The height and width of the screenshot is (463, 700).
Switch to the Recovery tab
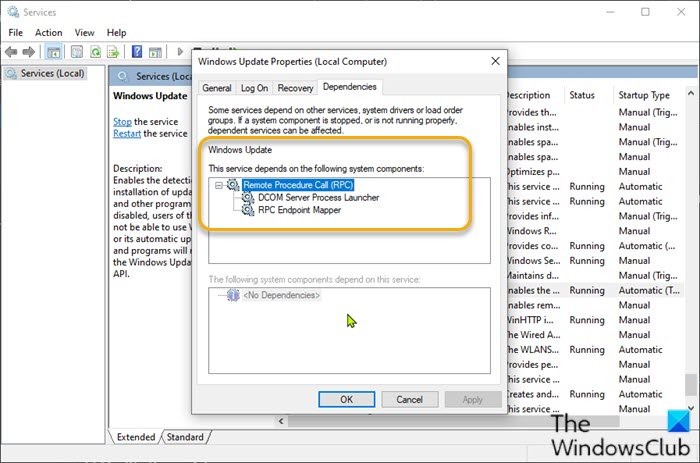[x=295, y=88]
